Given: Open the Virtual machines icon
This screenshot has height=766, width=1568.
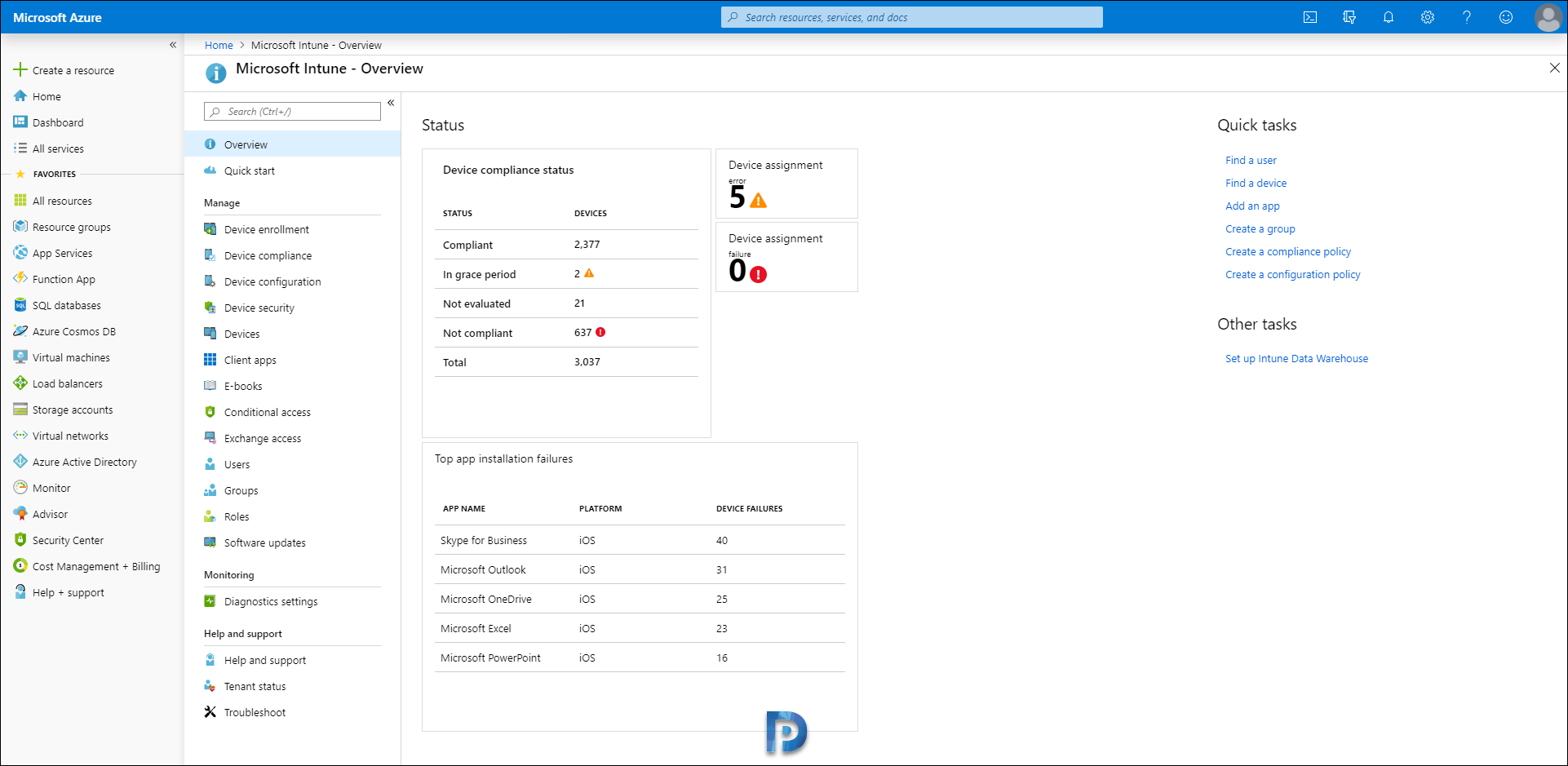Looking at the screenshot, I should (x=20, y=357).
